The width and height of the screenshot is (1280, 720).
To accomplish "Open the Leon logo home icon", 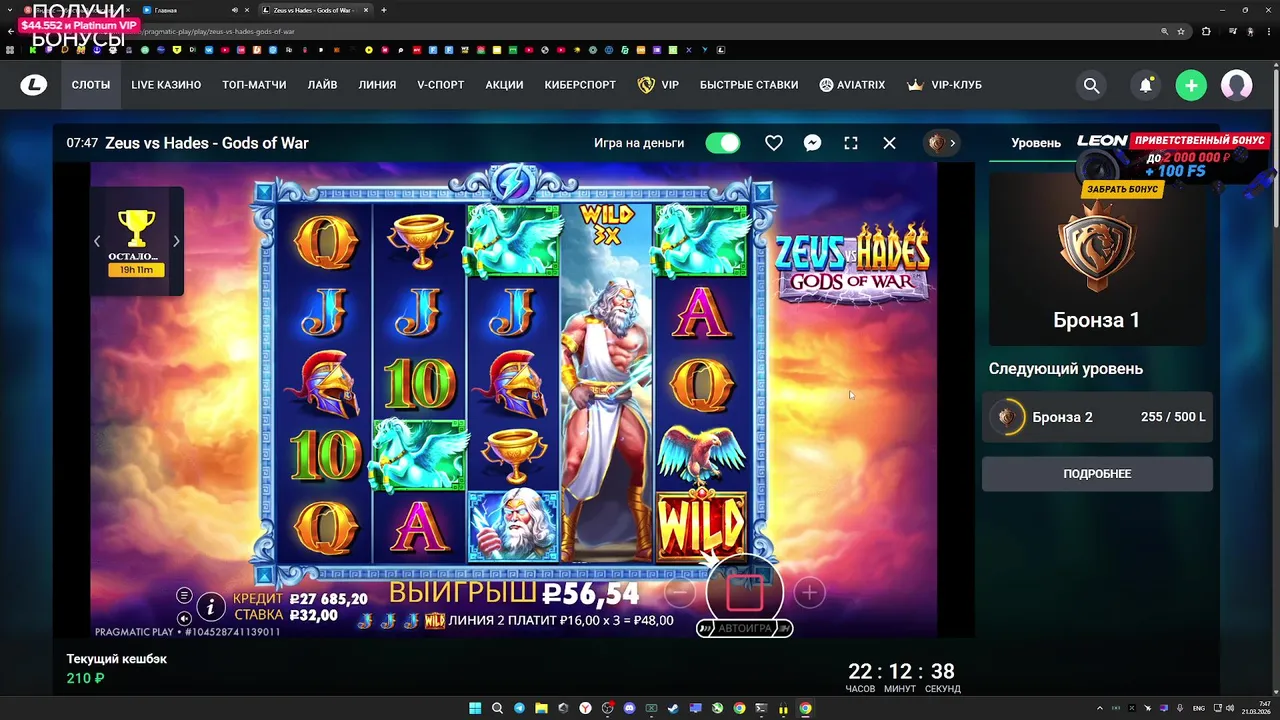I will pos(34,85).
